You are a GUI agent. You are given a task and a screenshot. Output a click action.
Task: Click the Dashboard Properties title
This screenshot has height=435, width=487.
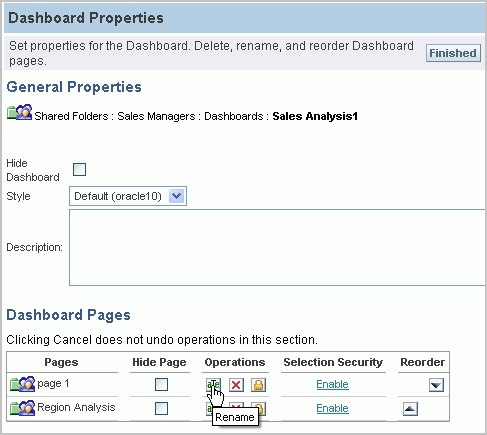86,18
